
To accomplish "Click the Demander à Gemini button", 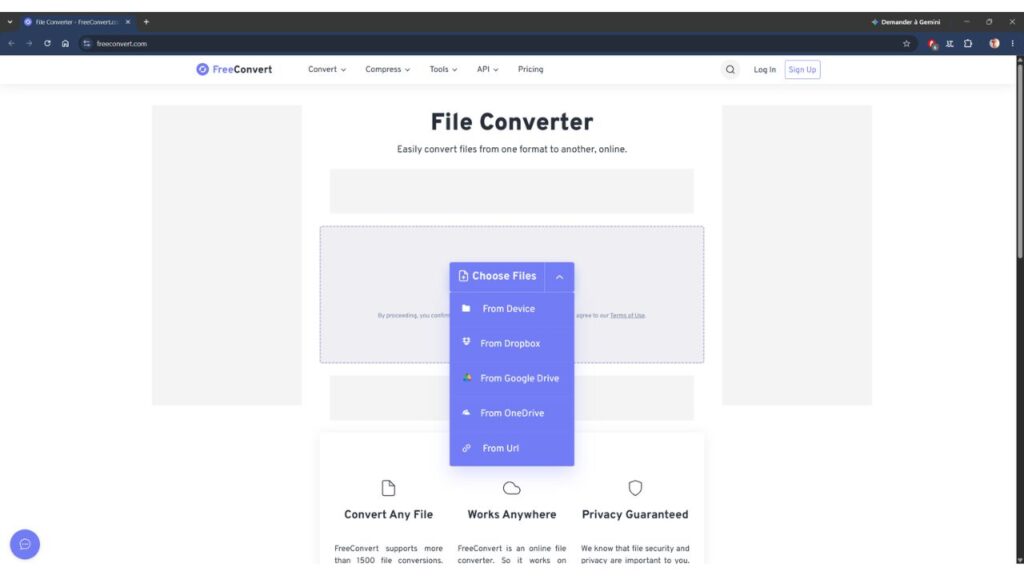I will point(906,22).
